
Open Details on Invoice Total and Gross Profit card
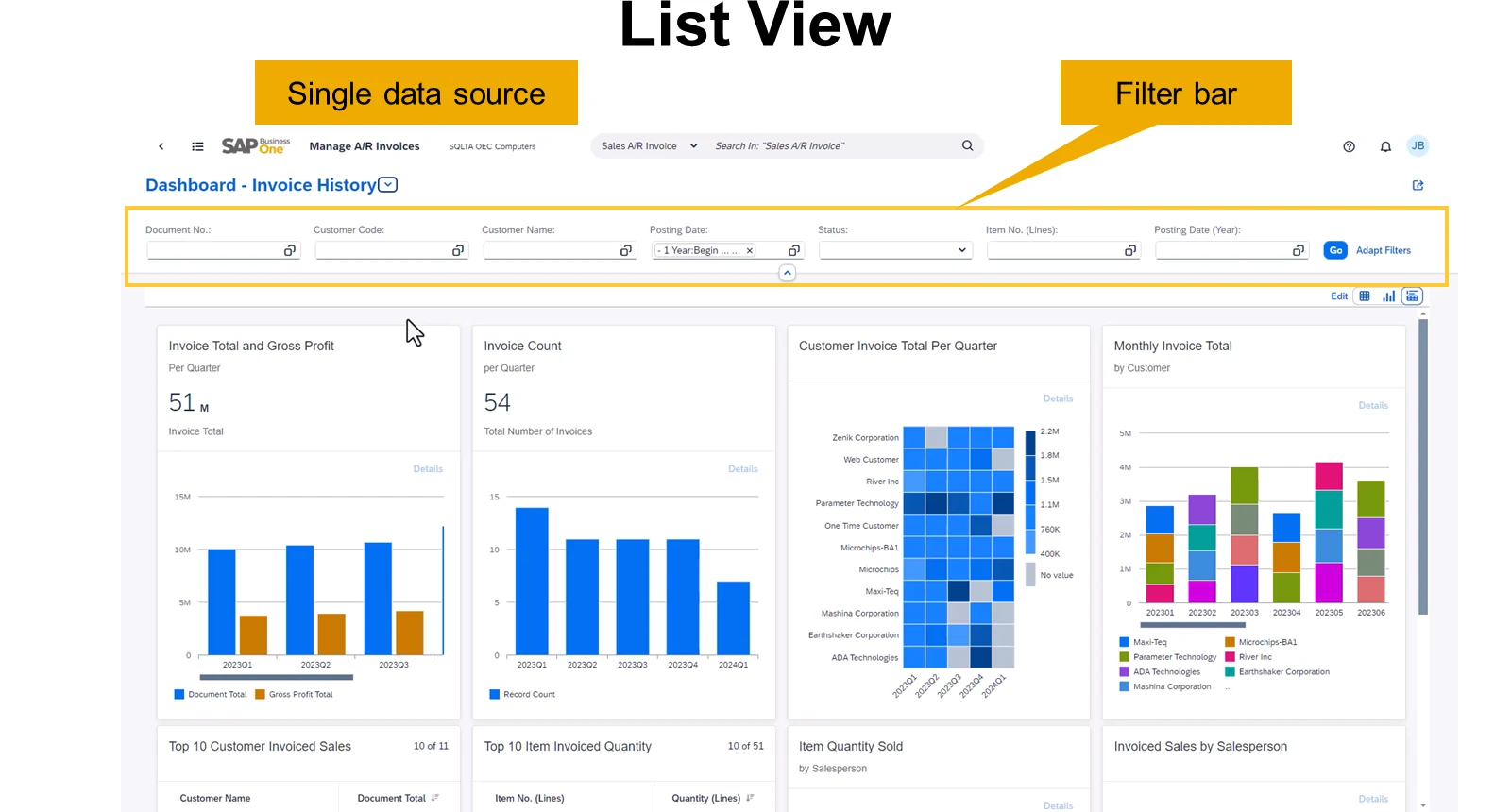pyautogui.click(x=428, y=469)
